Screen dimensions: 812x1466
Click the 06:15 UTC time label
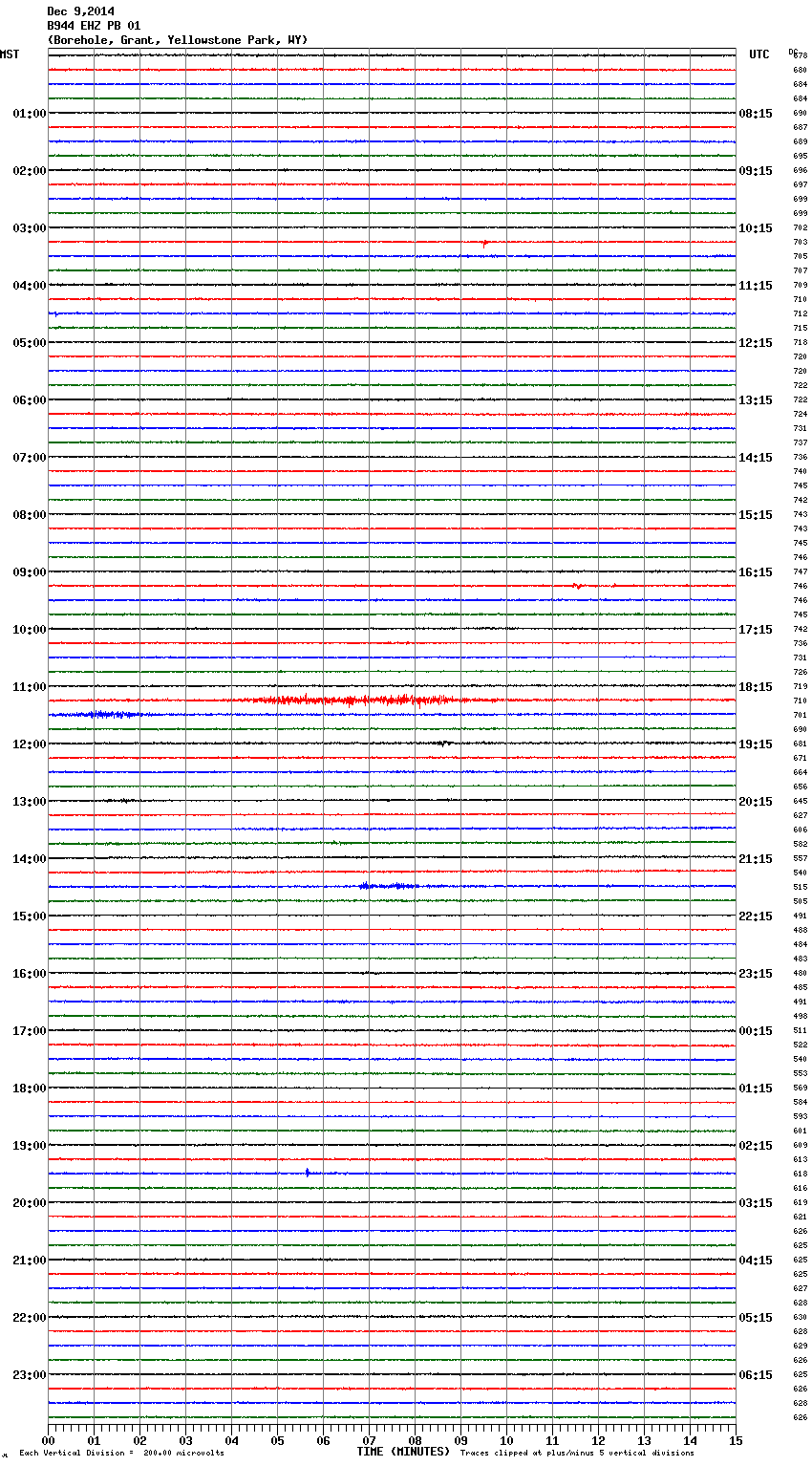[756, 1374]
